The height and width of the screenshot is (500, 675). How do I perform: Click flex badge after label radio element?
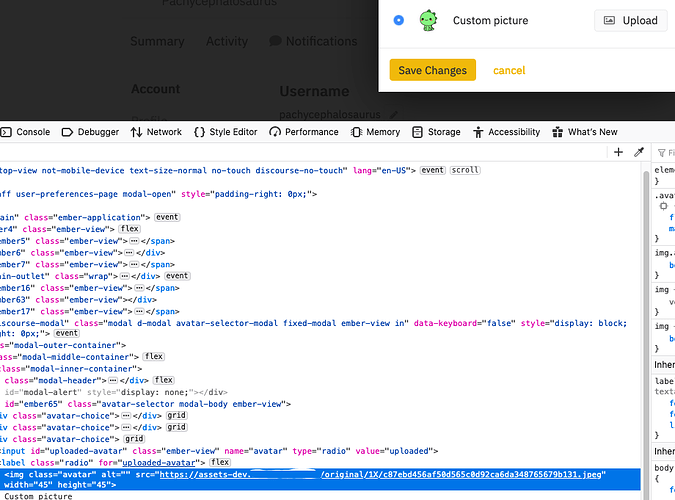pos(220,462)
